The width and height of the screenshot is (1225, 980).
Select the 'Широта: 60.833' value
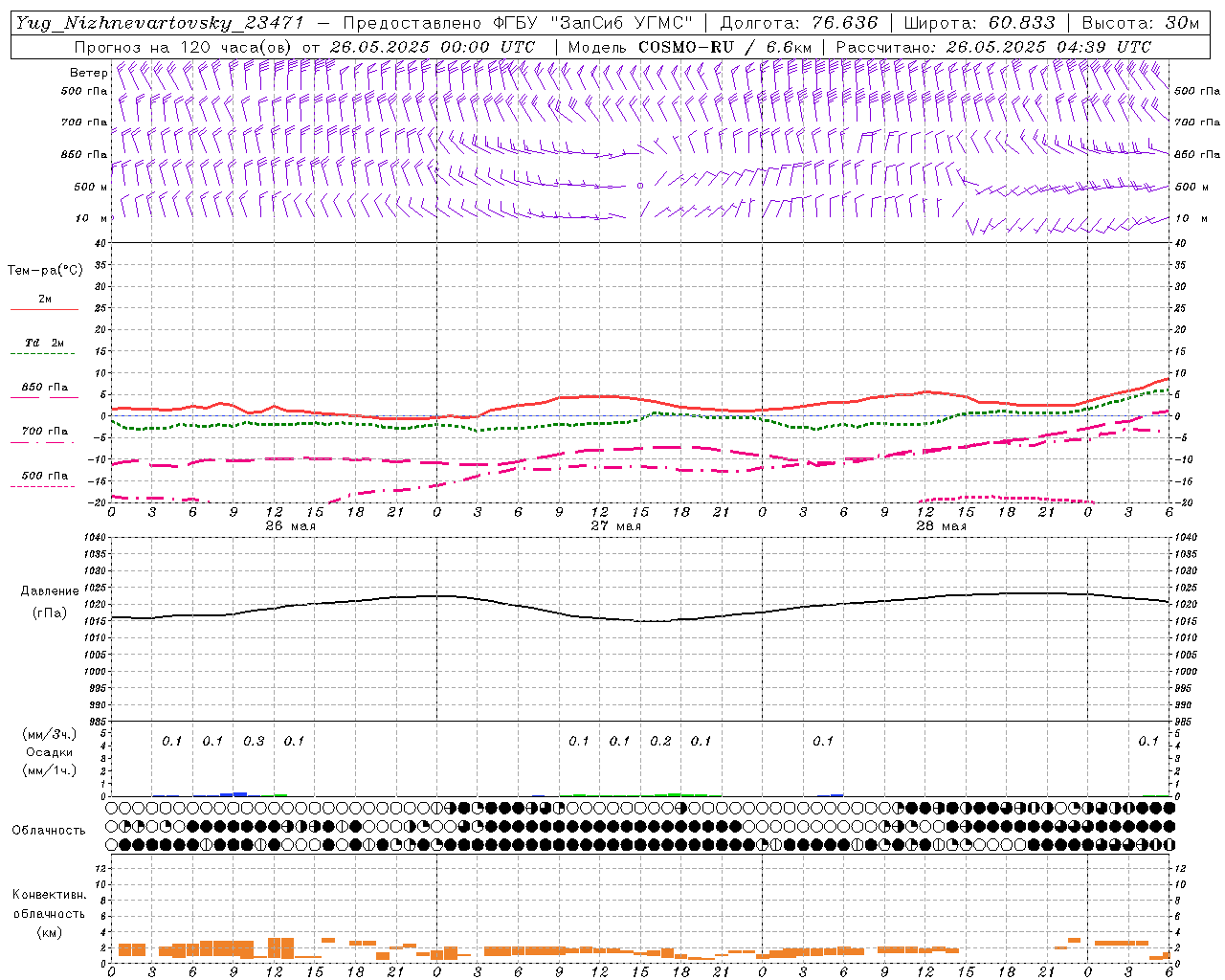pyautogui.click(x=979, y=23)
